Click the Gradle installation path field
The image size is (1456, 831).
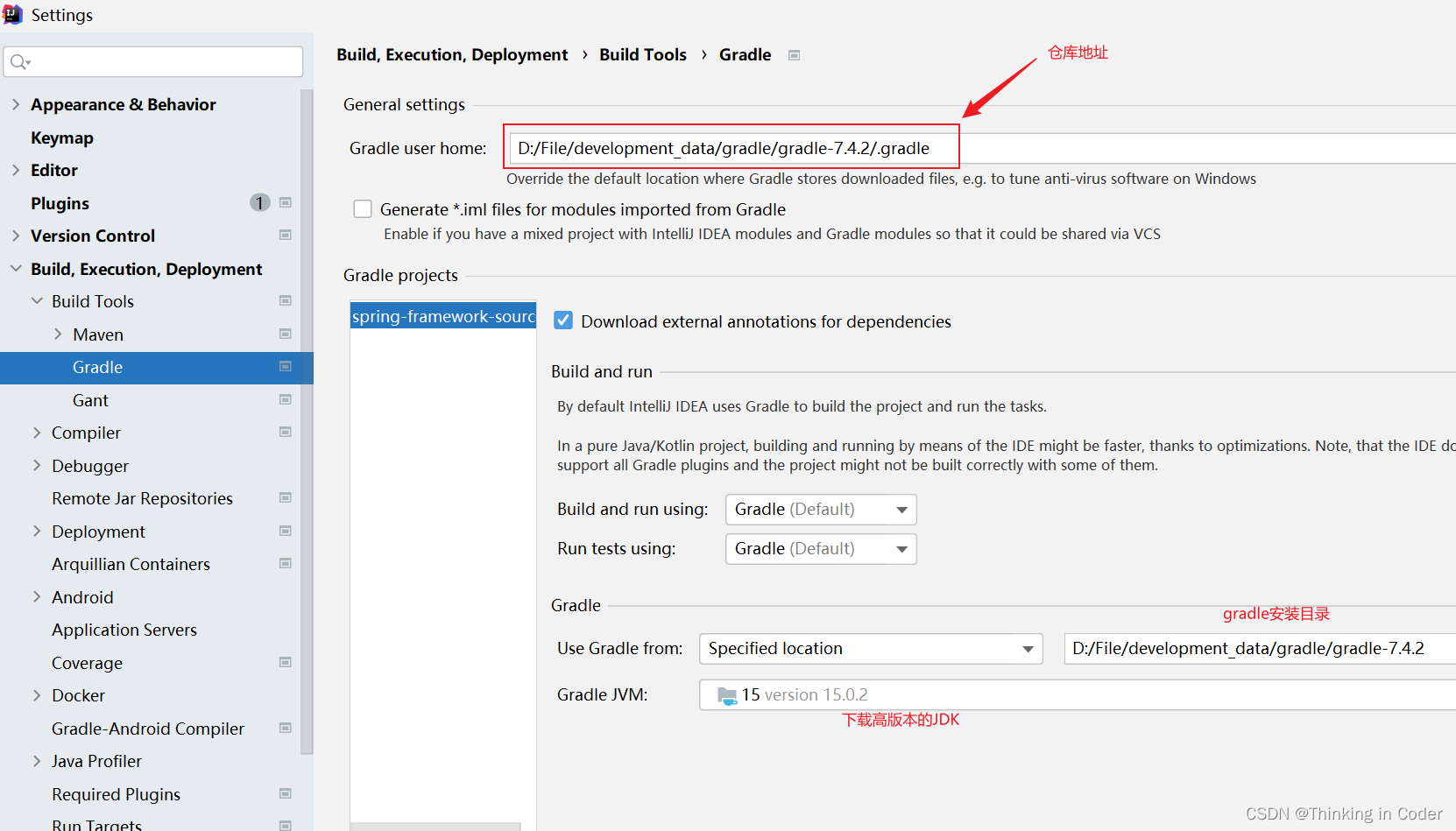[x=1260, y=649]
